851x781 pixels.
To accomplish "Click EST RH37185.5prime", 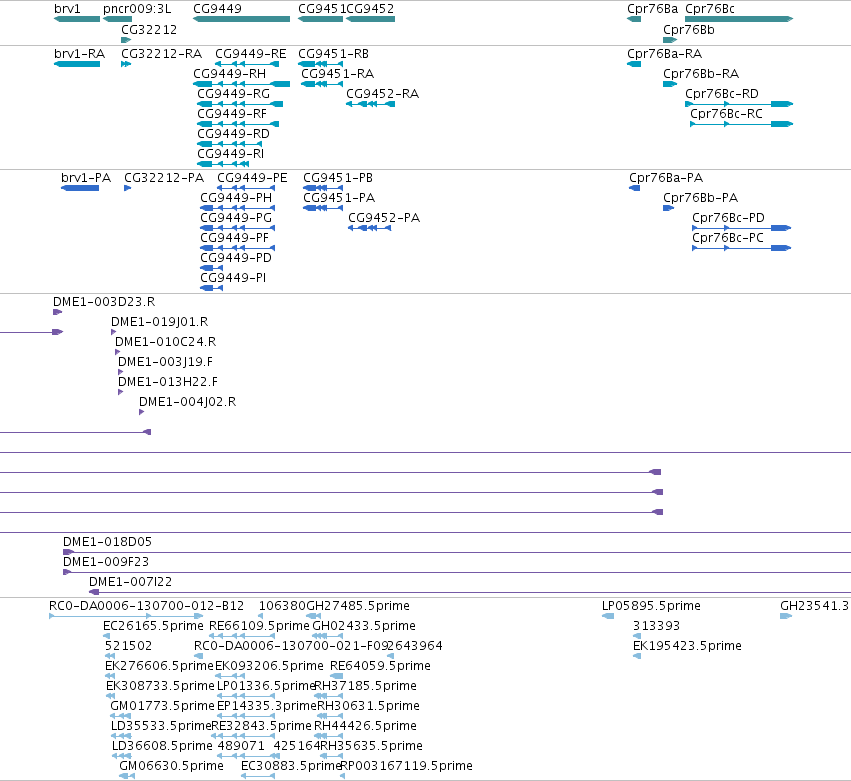I will pyautogui.click(x=365, y=686).
